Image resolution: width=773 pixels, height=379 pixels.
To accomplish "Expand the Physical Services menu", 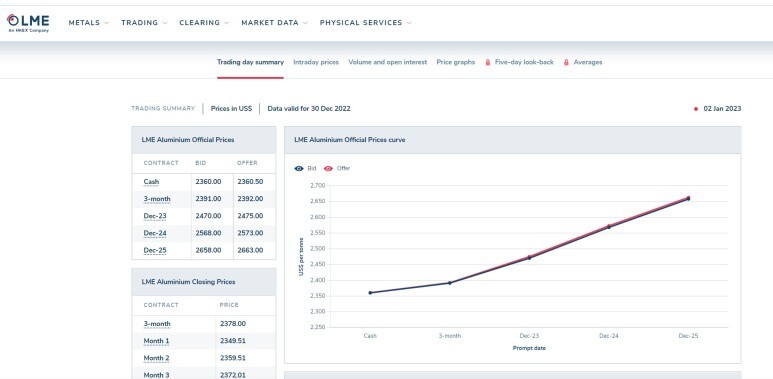I will click(x=366, y=23).
